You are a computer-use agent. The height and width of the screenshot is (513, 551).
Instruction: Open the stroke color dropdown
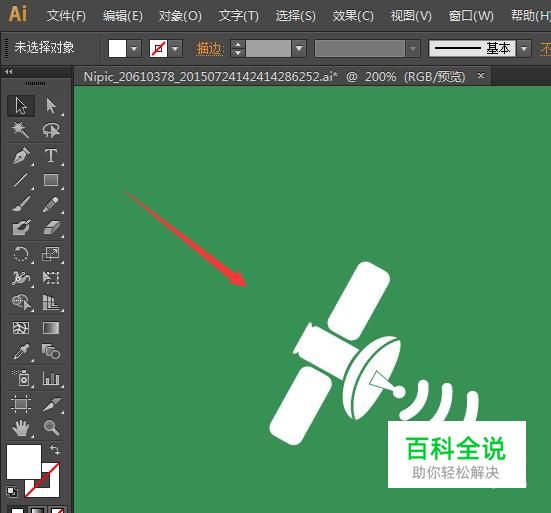pyautogui.click(x=175, y=48)
